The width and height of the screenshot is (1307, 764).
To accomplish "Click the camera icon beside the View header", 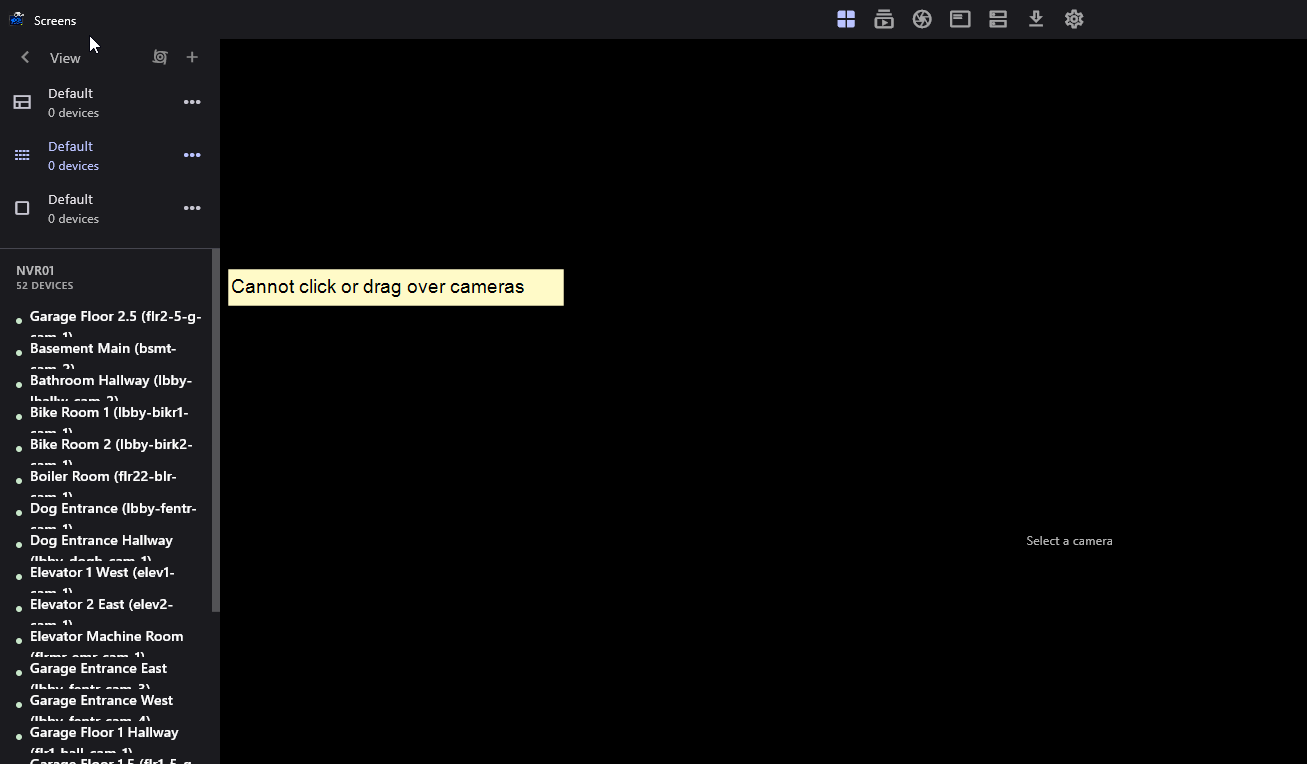I will 160,57.
